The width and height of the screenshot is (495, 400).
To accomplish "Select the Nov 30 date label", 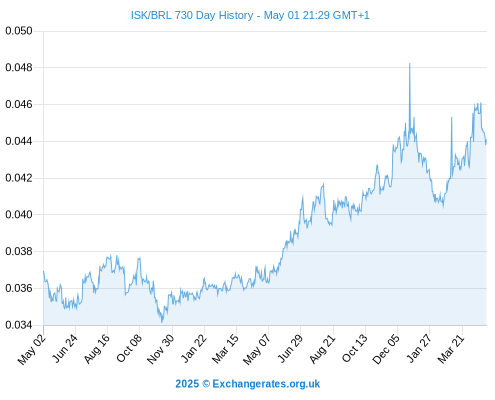I will 161,349.
